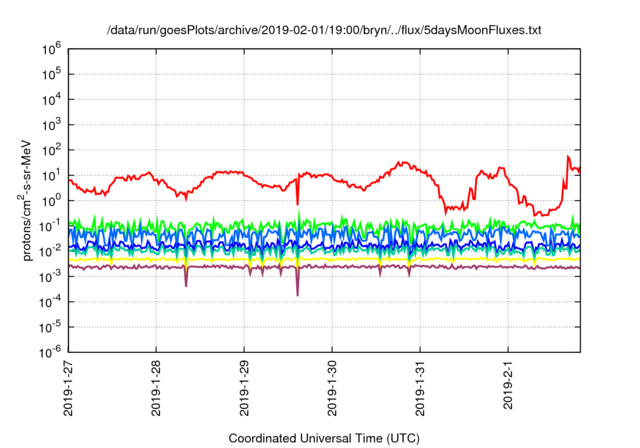Click the 2019-1-30 date tick label
The height and width of the screenshot is (448, 640).
point(332,388)
